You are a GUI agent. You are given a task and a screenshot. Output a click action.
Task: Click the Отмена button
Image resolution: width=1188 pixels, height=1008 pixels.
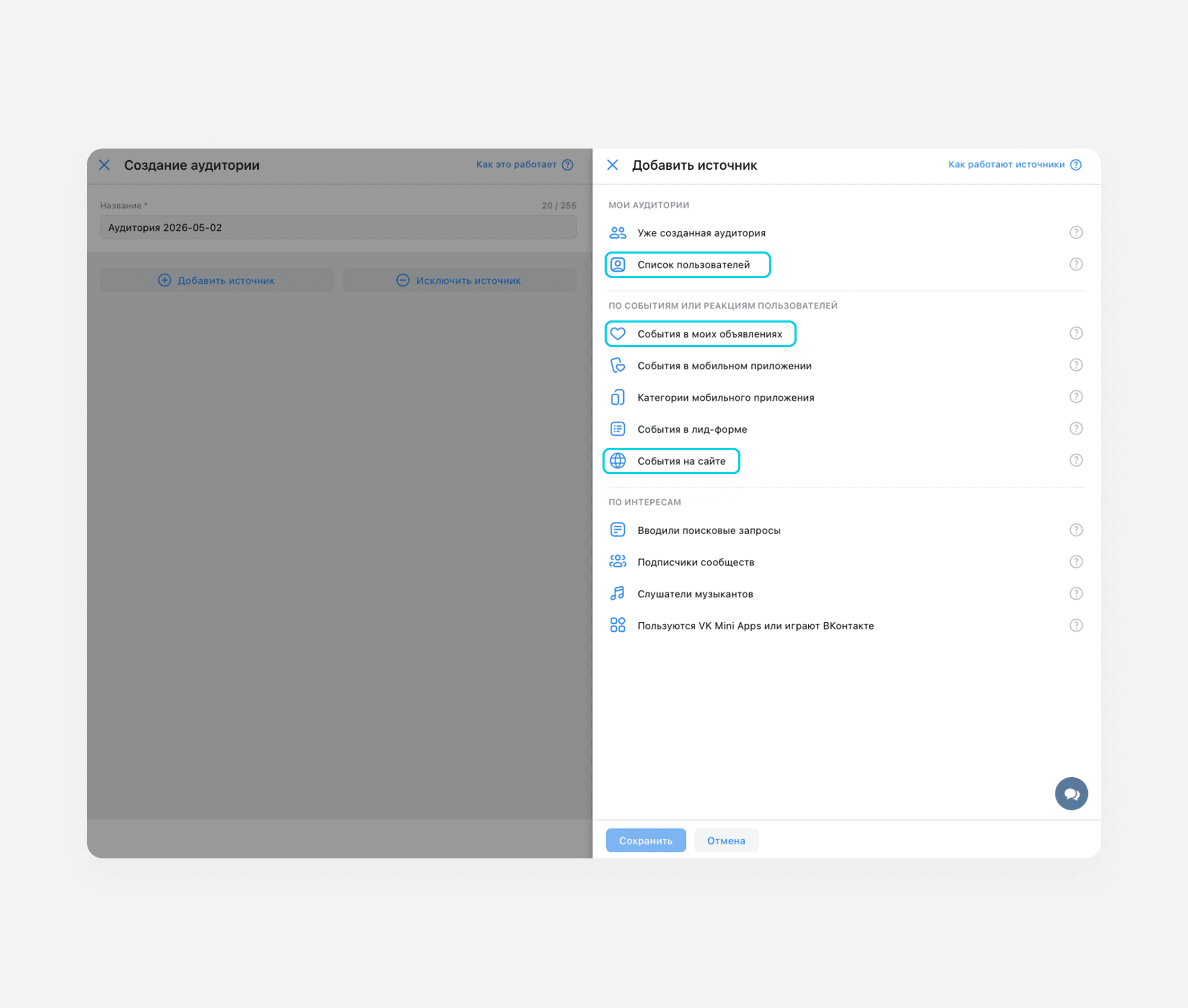726,840
